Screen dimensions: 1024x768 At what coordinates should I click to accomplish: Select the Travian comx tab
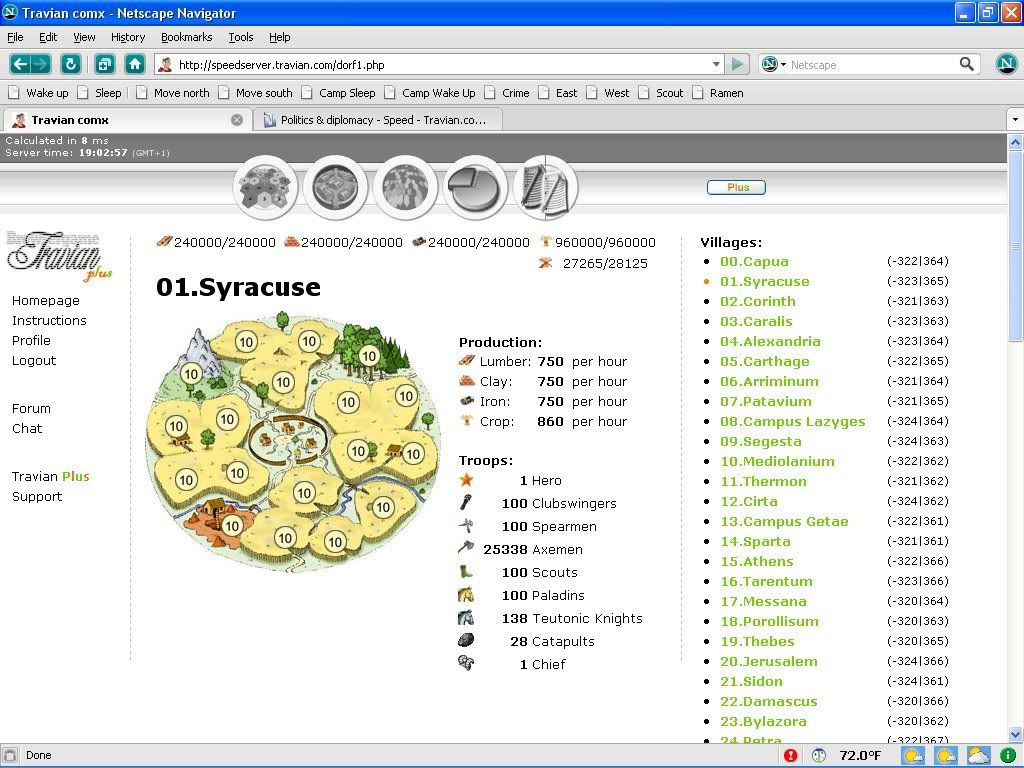125,120
